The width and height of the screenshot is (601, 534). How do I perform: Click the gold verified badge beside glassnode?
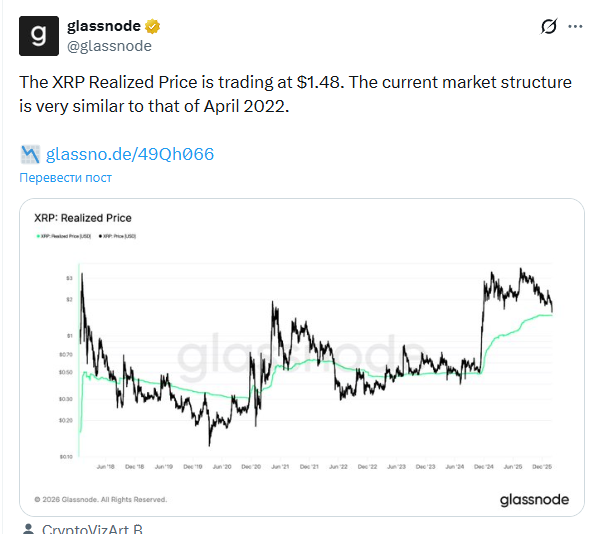pyautogui.click(x=153, y=26)
